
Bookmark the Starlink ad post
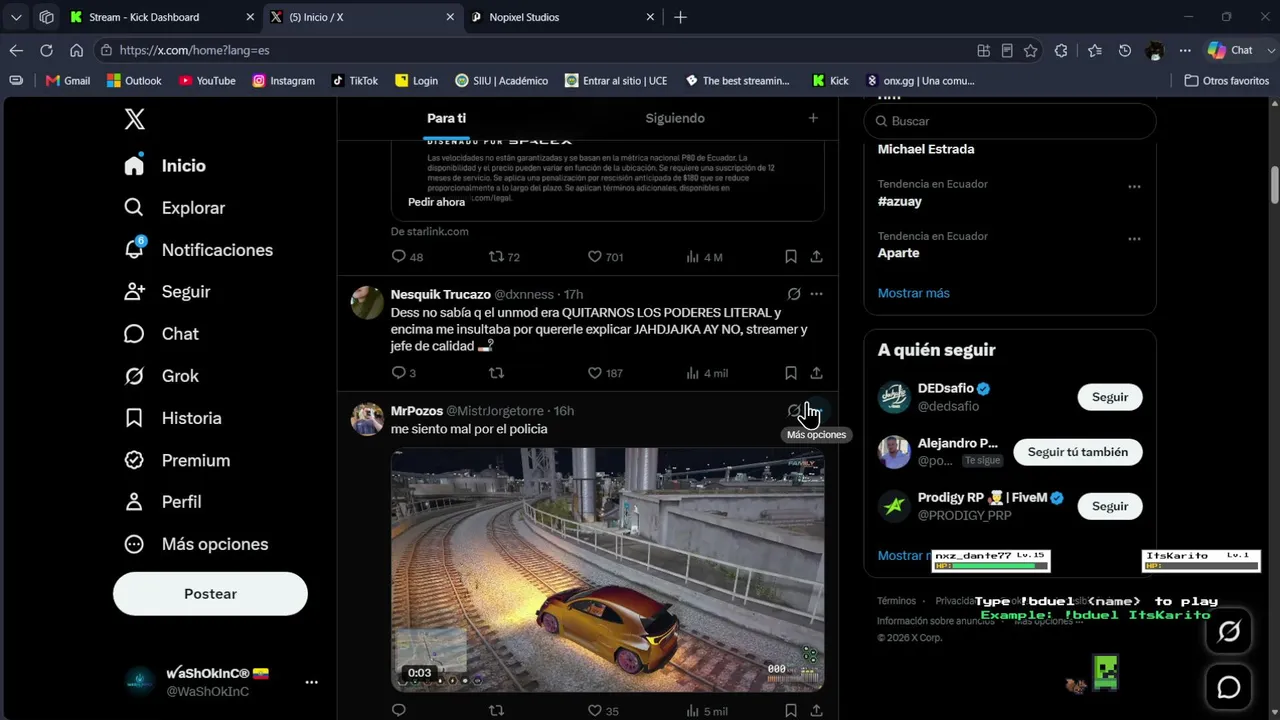(790, 257)
